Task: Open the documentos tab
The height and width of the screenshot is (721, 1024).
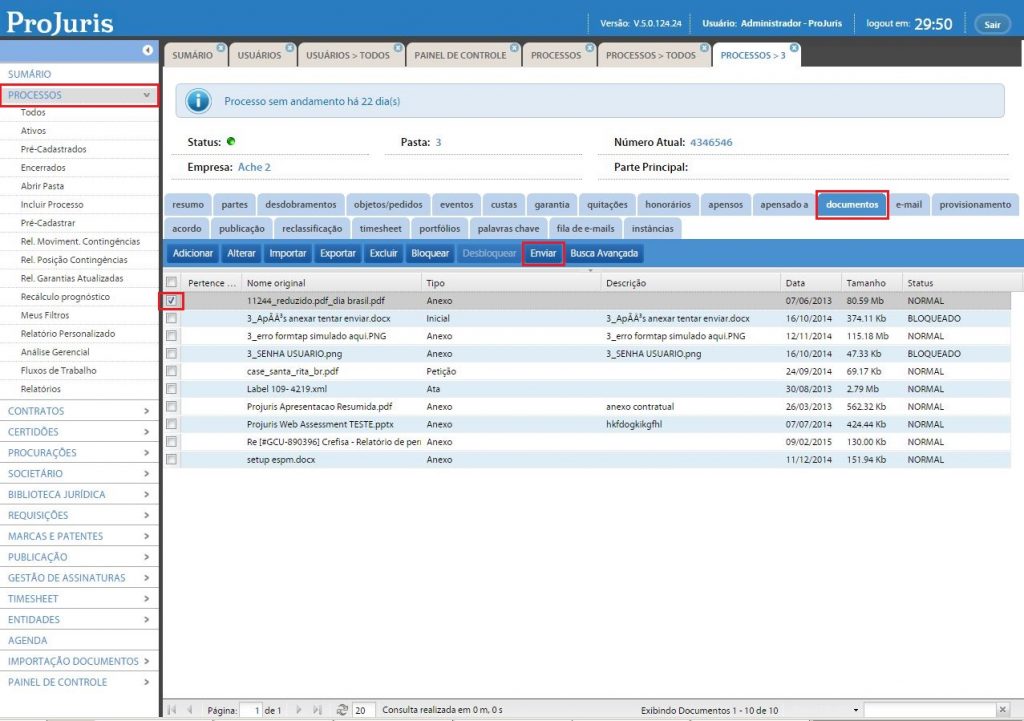Action: [852, 204]
